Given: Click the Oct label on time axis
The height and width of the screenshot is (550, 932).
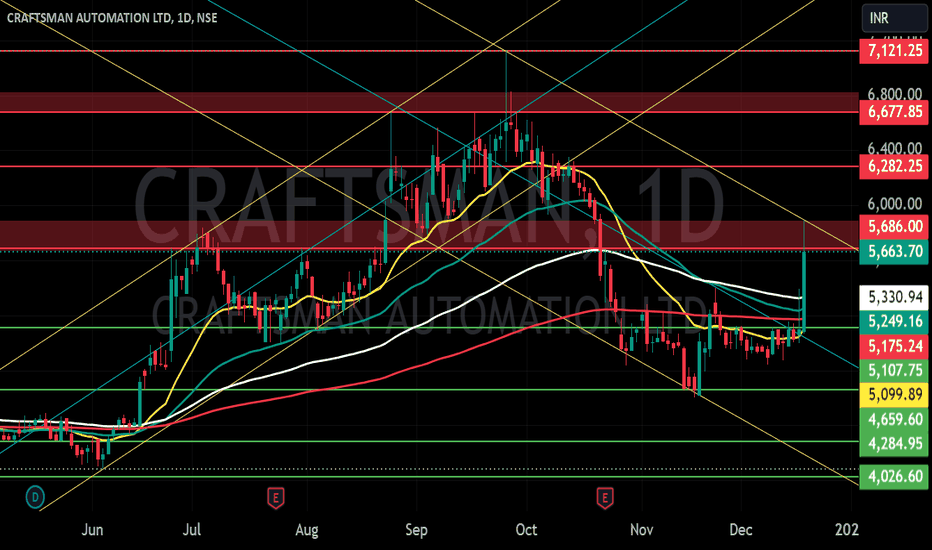Looking at the screenshot, I should point(527,529).
